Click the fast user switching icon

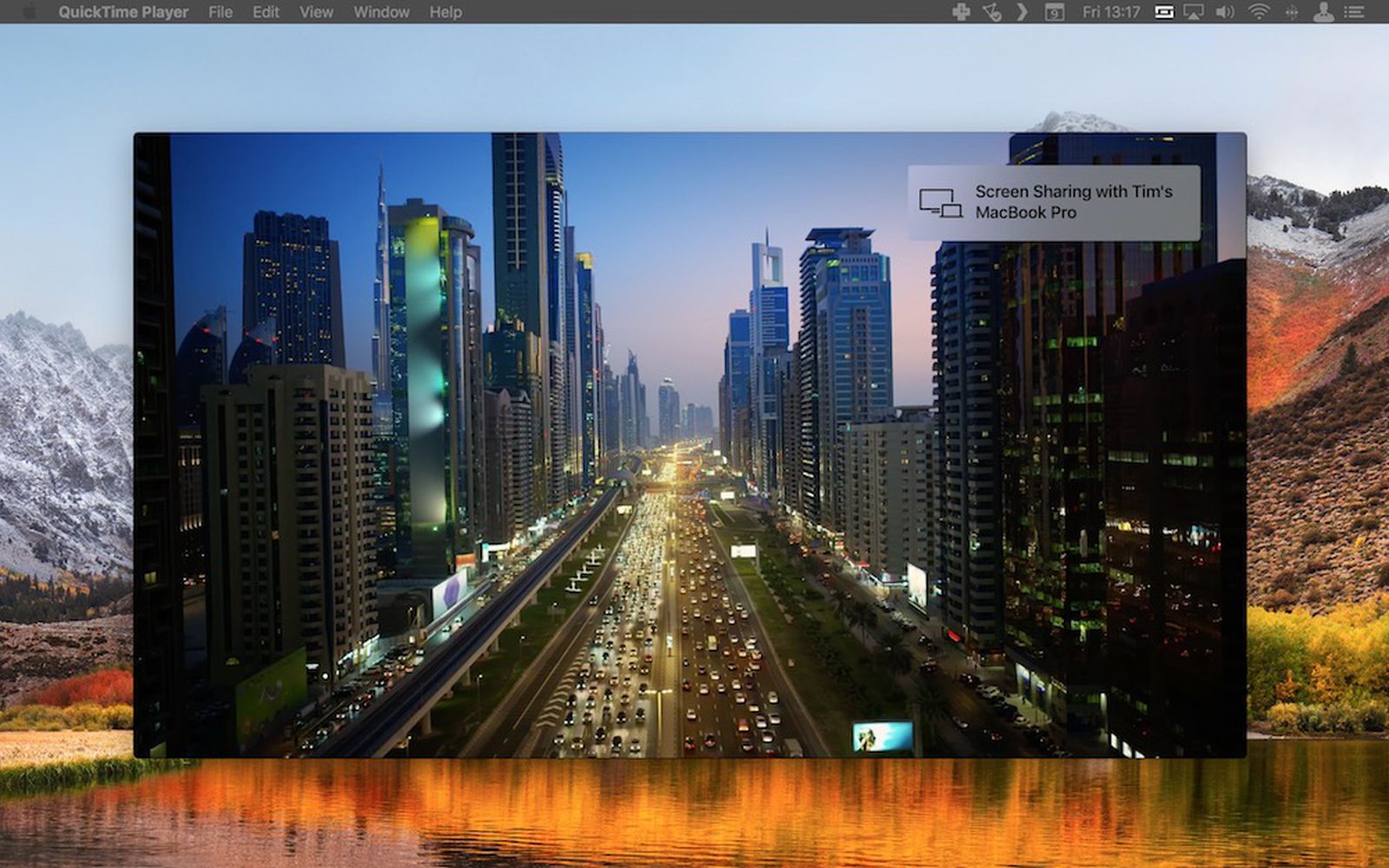click(x=1322, y=13)
